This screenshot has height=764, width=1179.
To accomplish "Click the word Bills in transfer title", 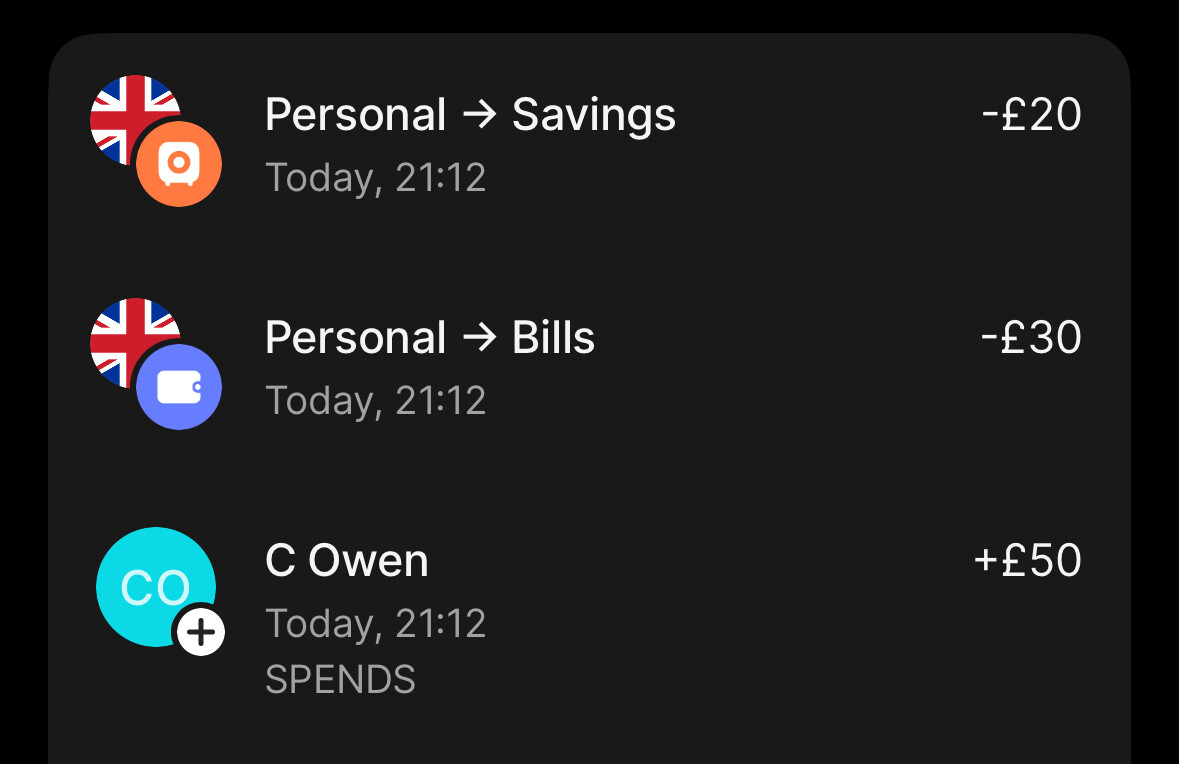I will click(553, 338).
